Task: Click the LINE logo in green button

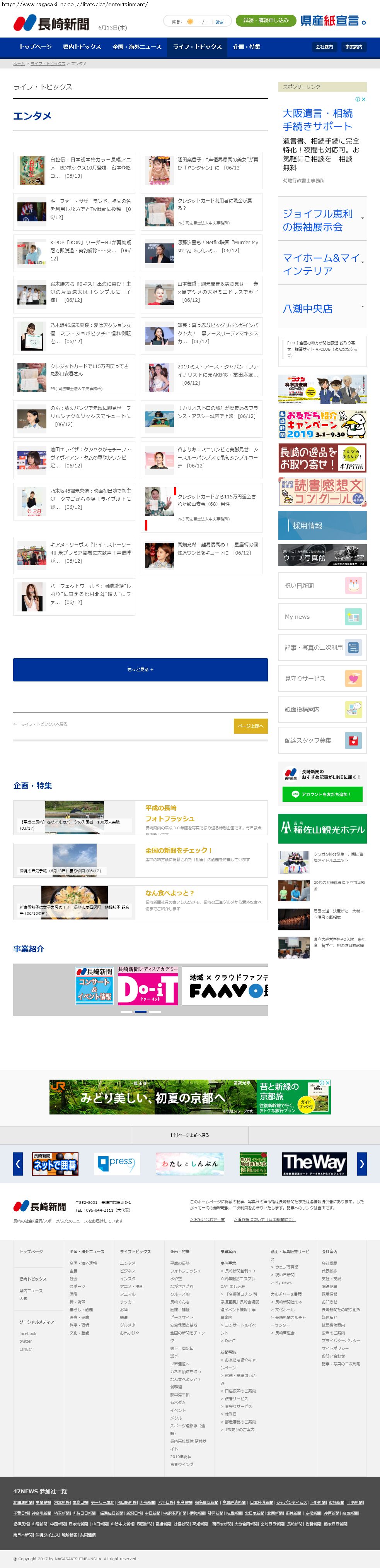Action: tap(295, 794)
